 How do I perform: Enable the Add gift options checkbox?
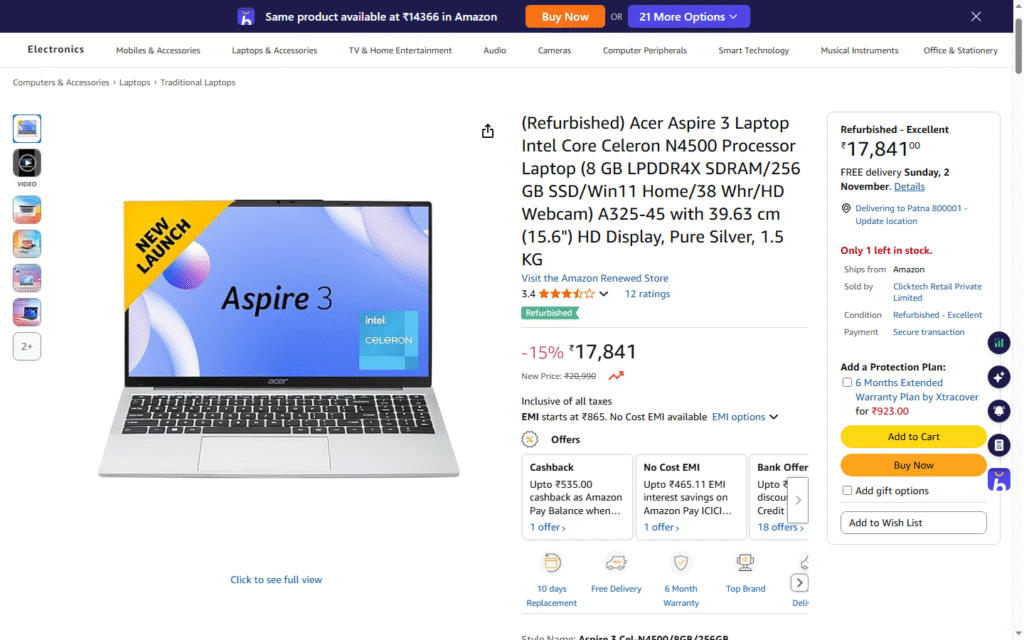pyautogui.click(x=847, y=490)
